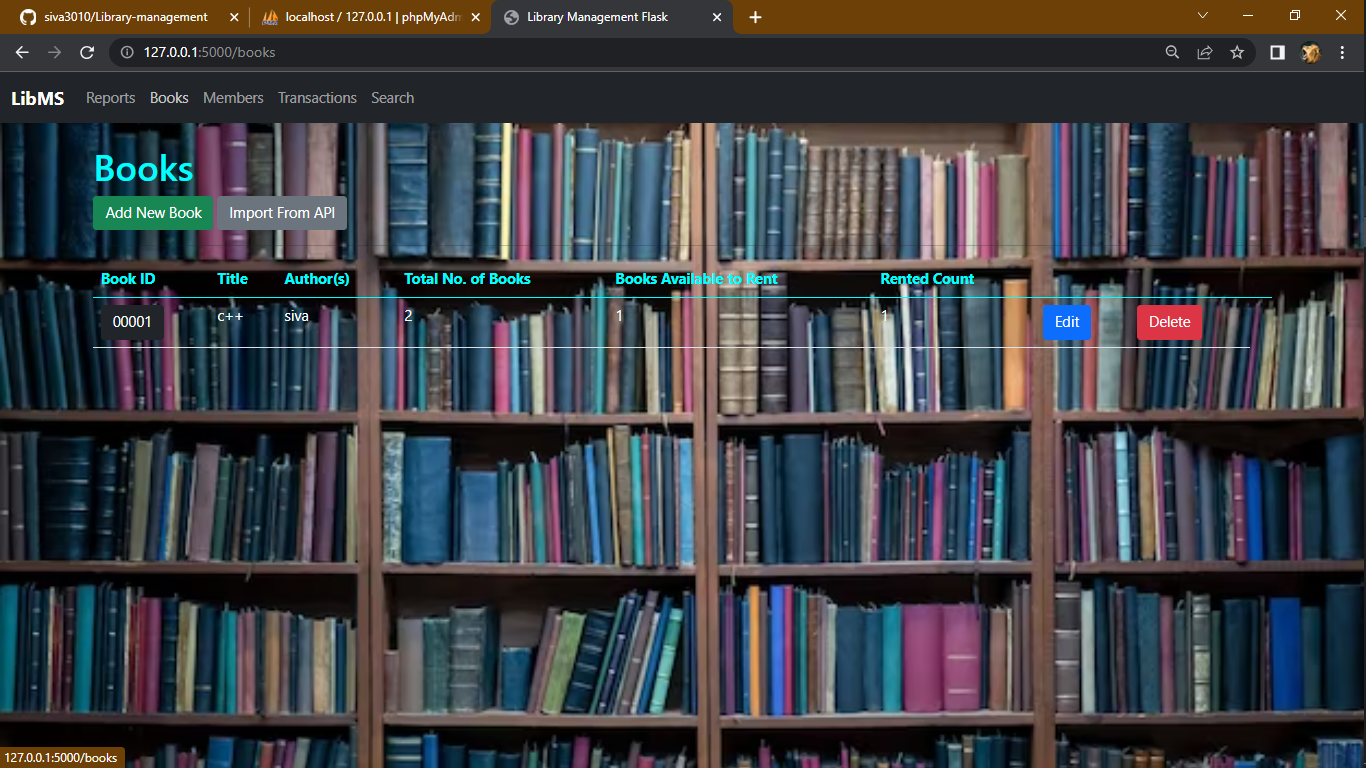
Task: Bookmark this page using the star icon
Action: click(1237, 52)
